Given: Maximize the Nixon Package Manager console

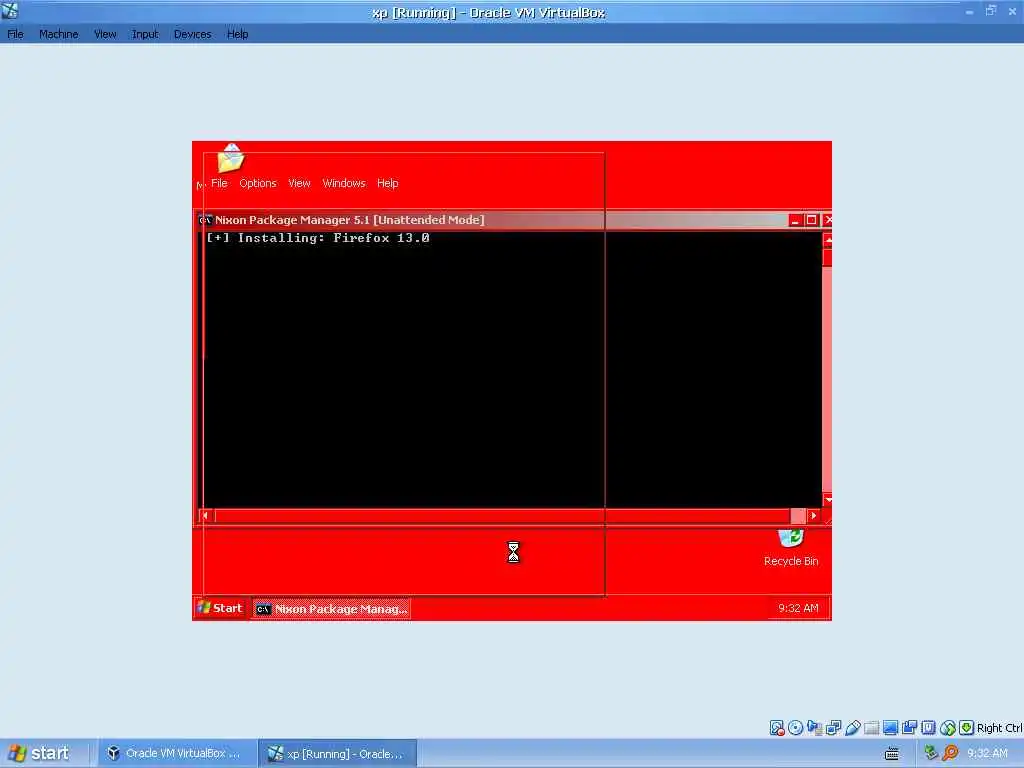Looking at the screenshot, I should point(811,220).
